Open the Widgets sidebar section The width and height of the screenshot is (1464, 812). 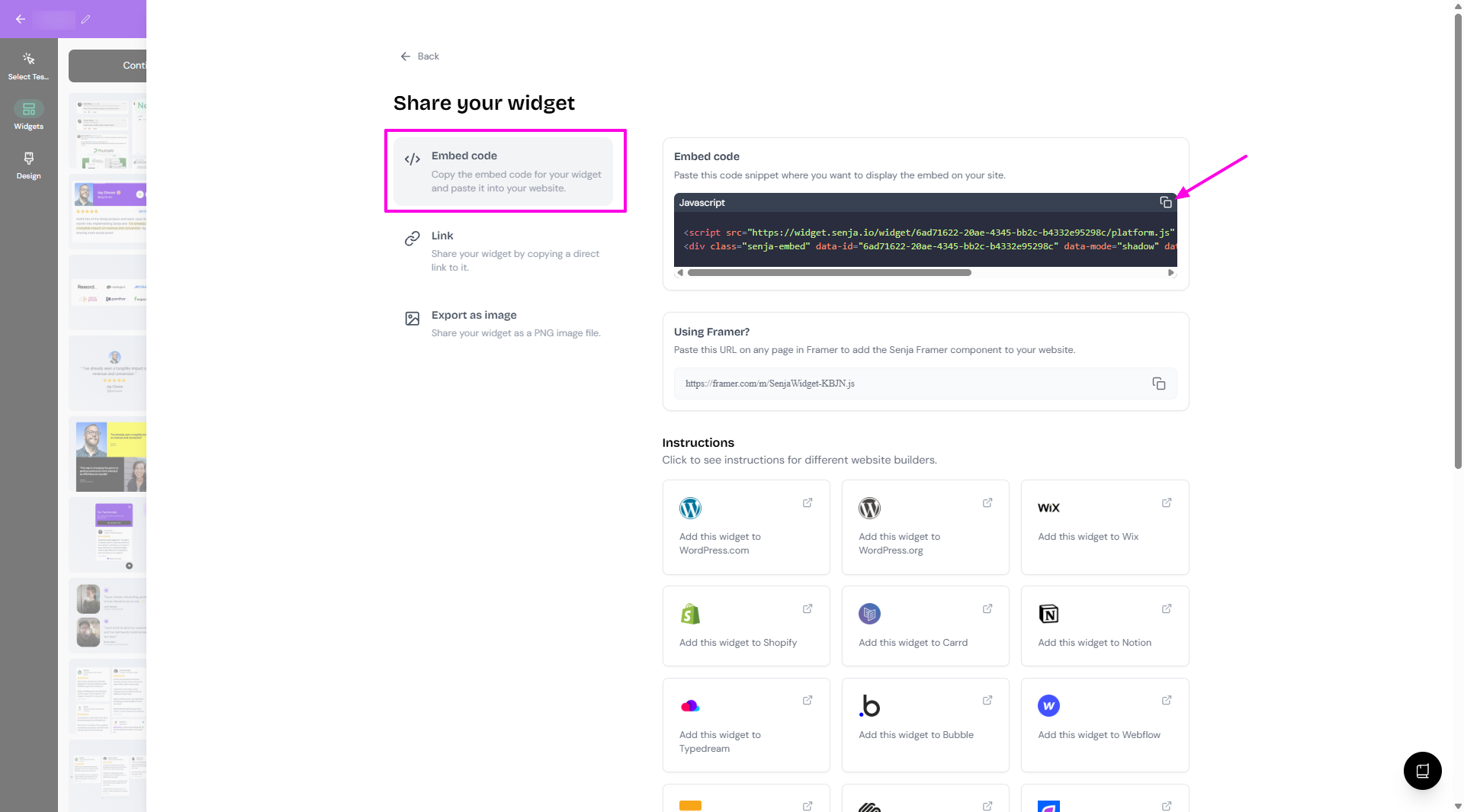pyautogui.click(x=28, y=115)
